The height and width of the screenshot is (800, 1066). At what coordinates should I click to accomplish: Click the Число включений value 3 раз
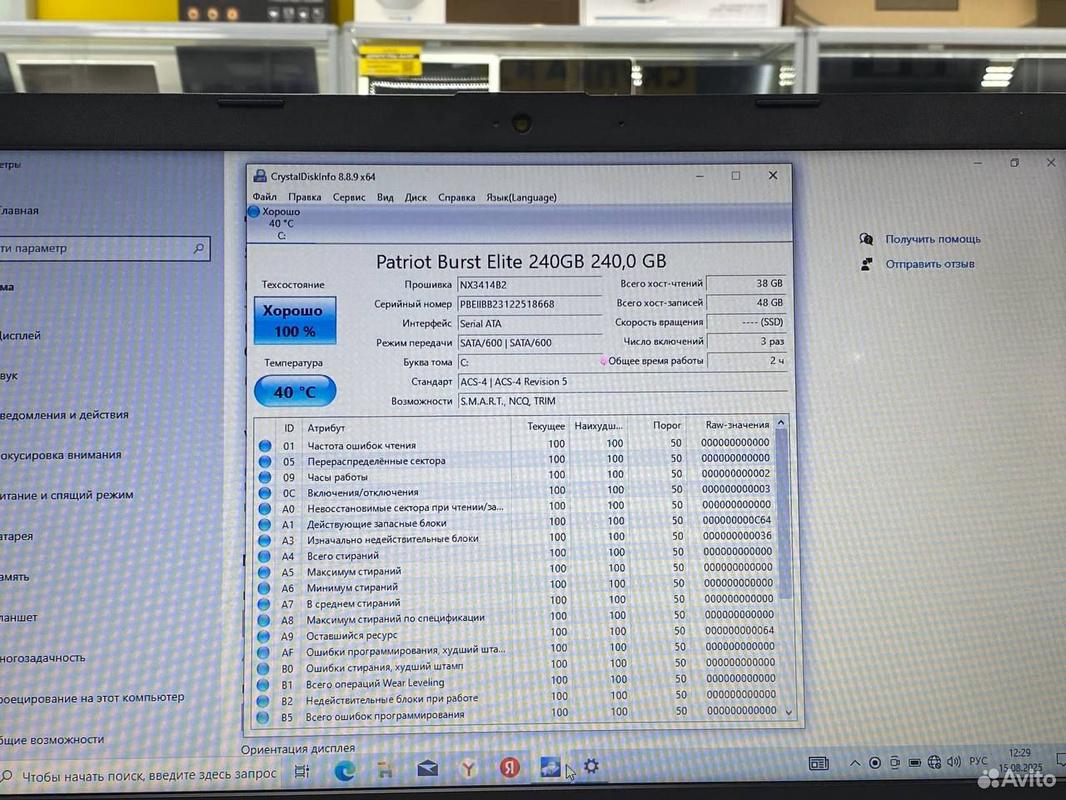pos(746,341)
